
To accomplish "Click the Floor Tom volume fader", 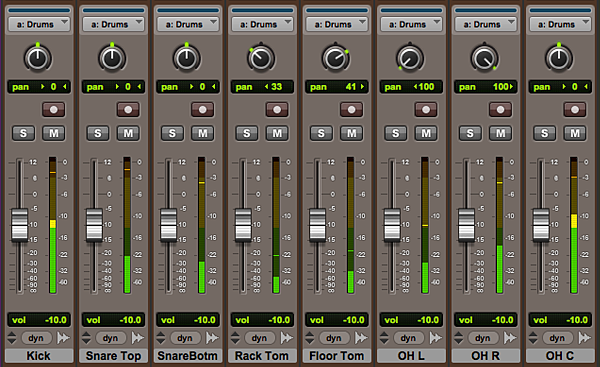I will (x=317, y=225).
